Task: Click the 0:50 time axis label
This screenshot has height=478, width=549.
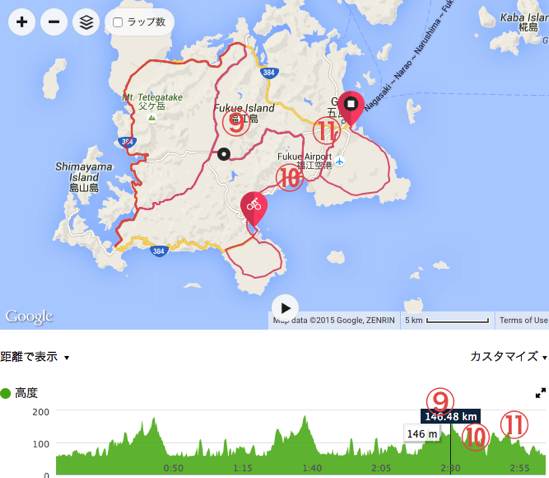Action: coord(173,468)
